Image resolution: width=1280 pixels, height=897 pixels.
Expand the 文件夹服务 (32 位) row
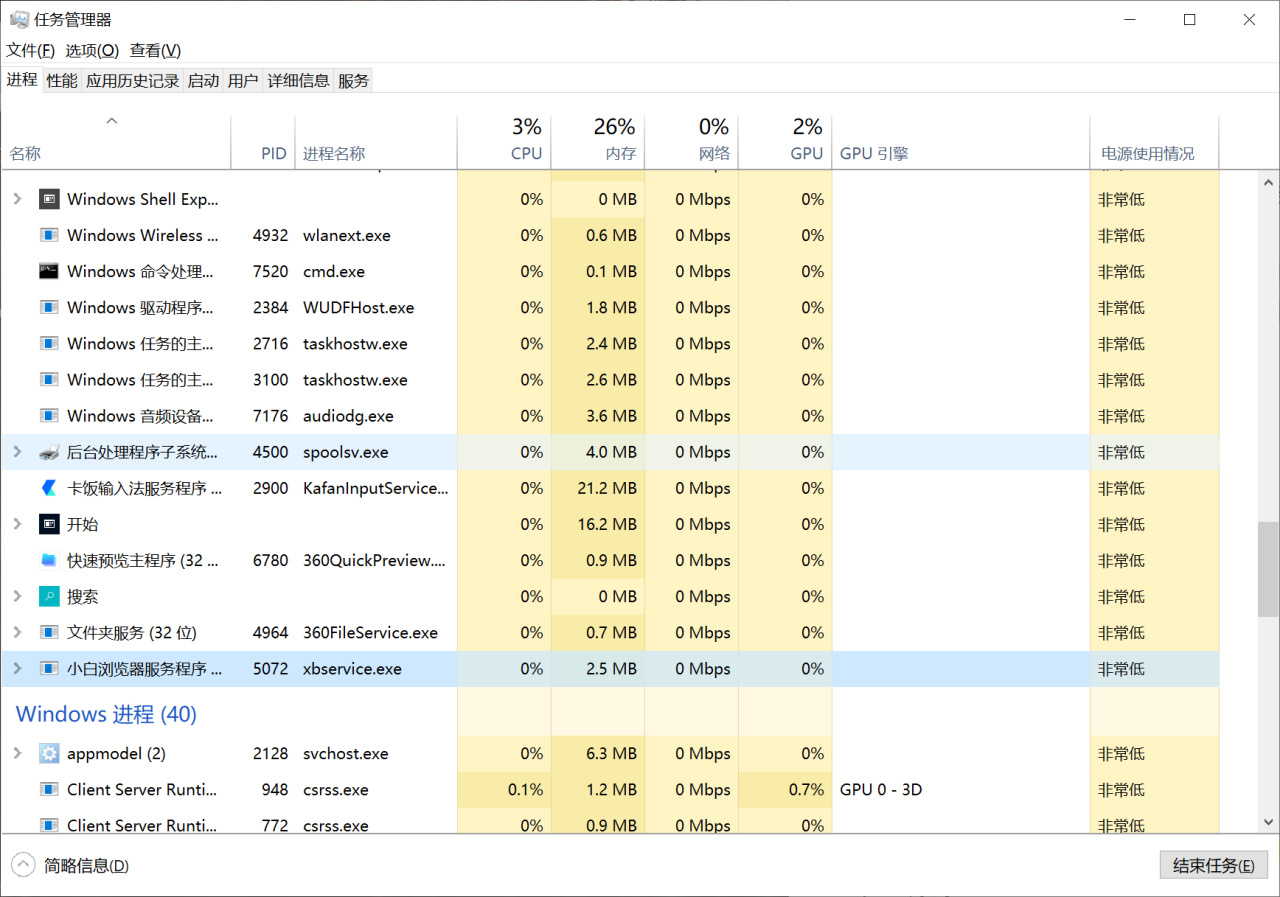pos(17,632)
